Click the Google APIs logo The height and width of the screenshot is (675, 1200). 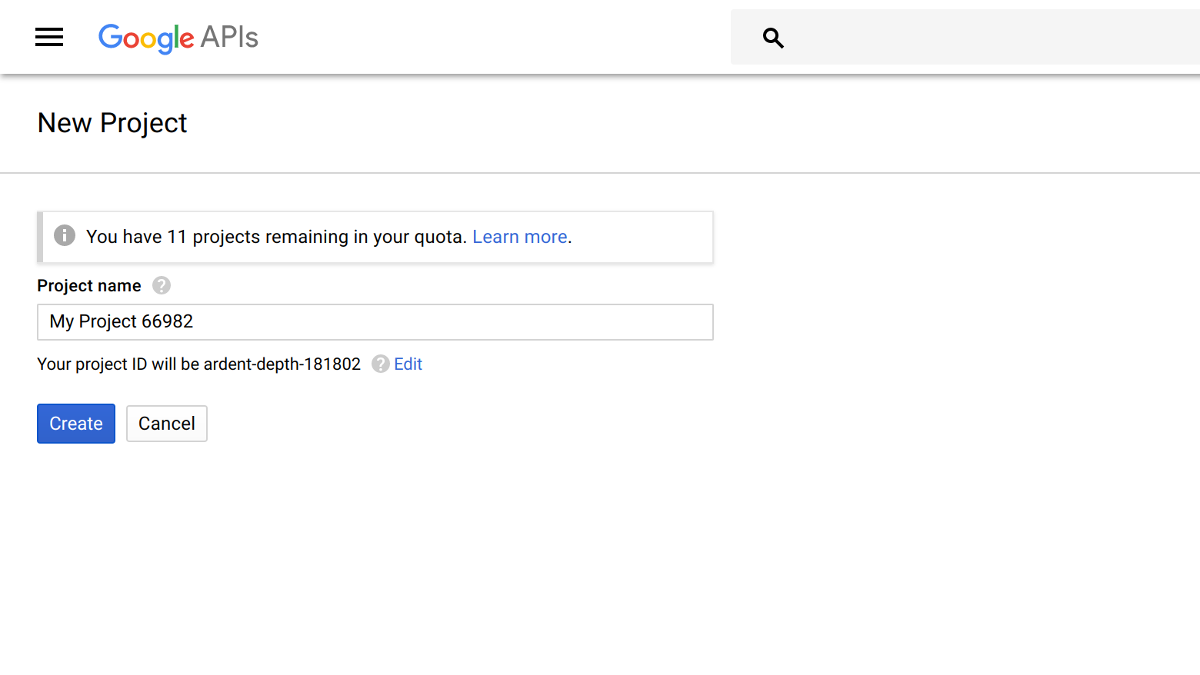tap(177, 39)
